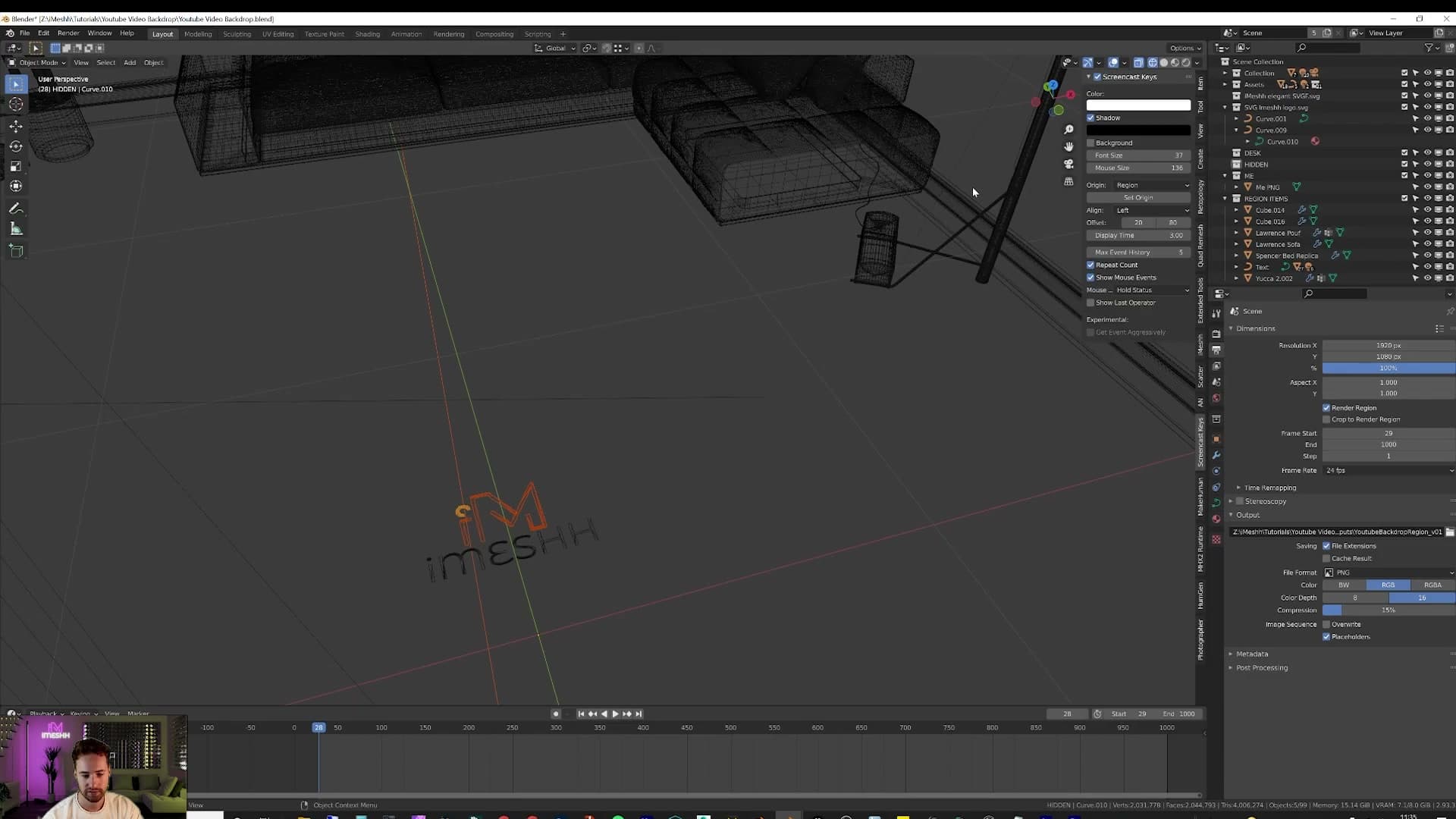
Task: Expand the Time Remapping section
Action: [1269, 488]
